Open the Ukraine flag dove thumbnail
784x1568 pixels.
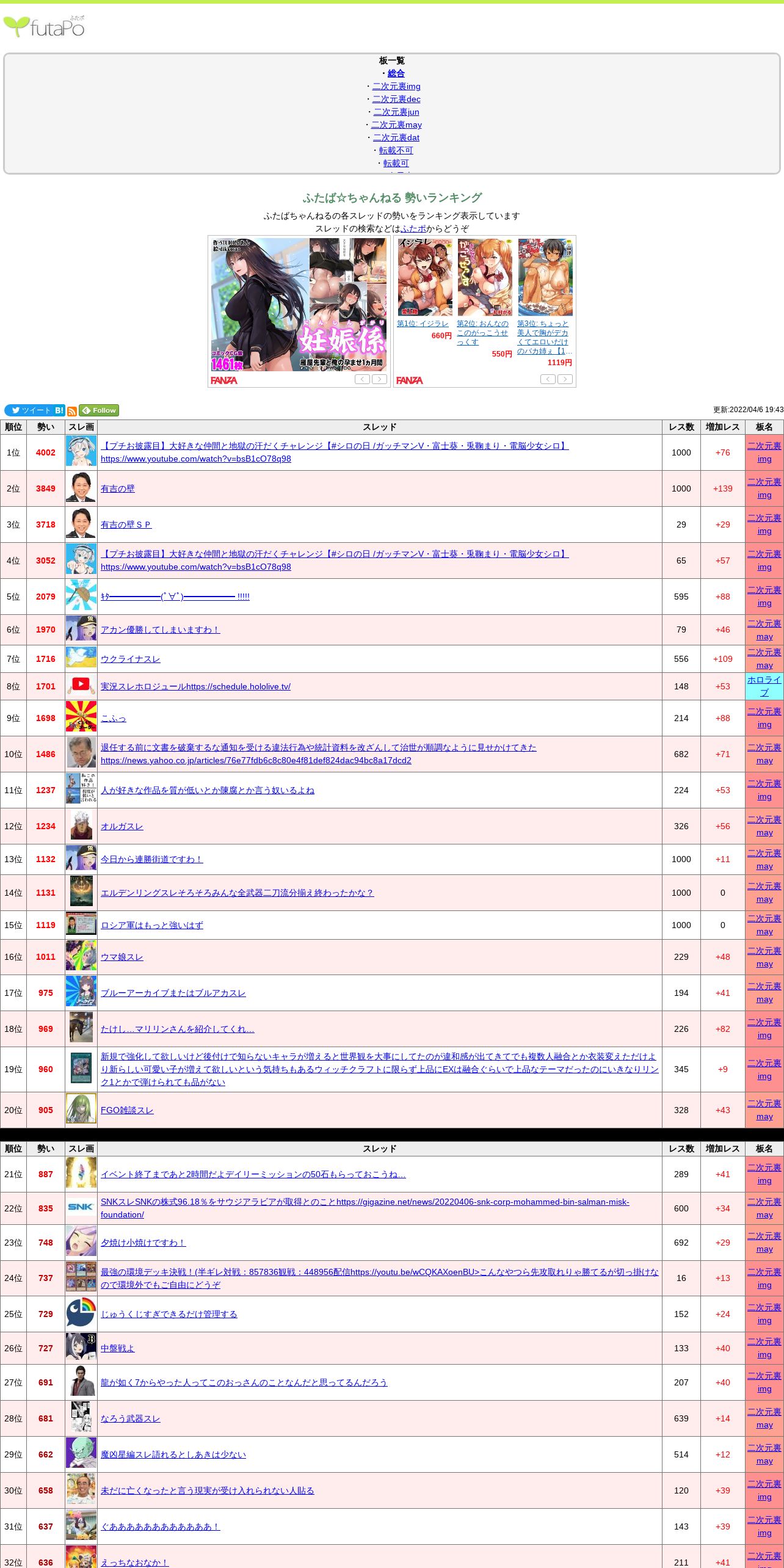[81, 658]
